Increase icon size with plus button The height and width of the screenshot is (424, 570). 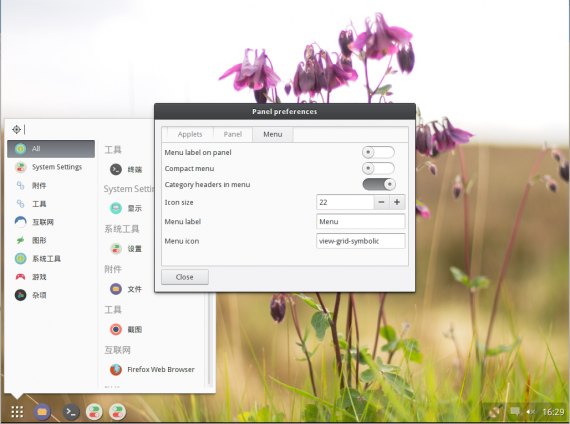point(397,202)
